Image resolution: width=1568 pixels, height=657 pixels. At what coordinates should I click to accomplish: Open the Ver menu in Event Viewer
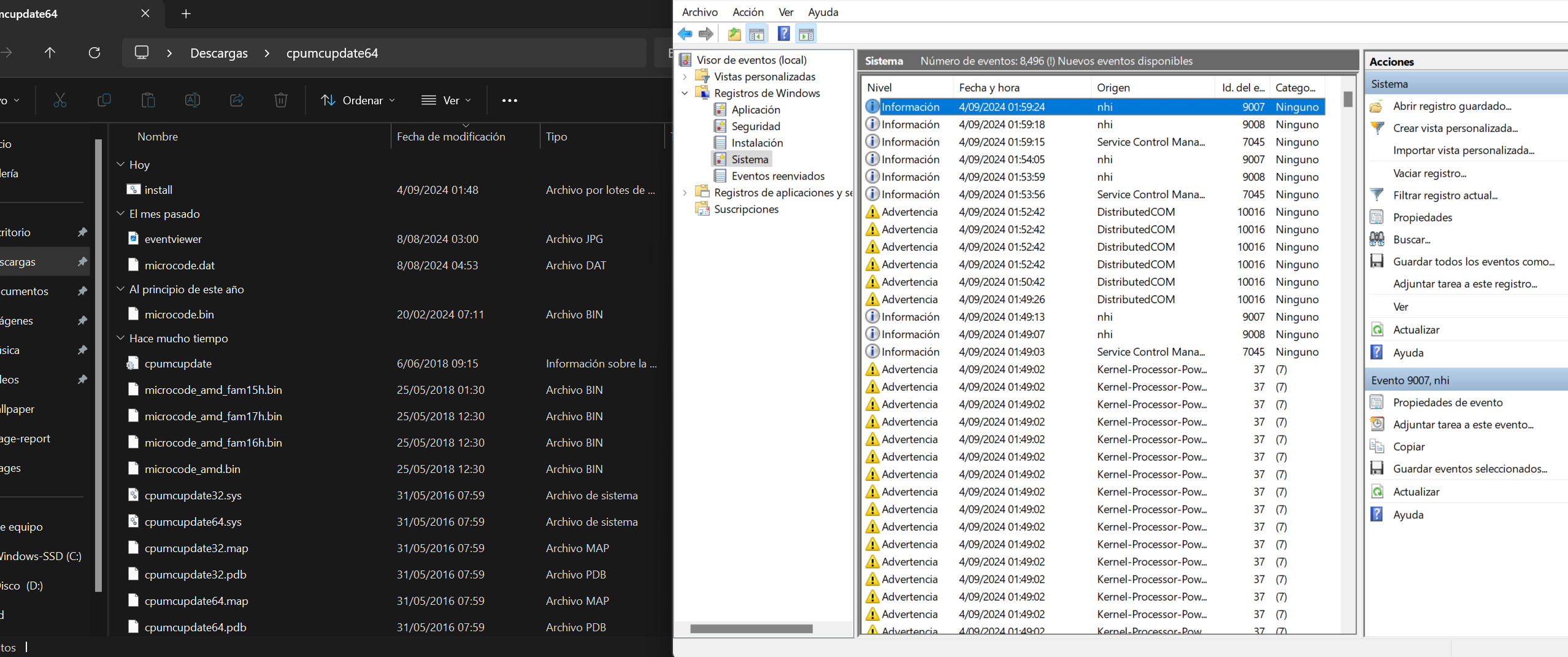tap(786, 12)
